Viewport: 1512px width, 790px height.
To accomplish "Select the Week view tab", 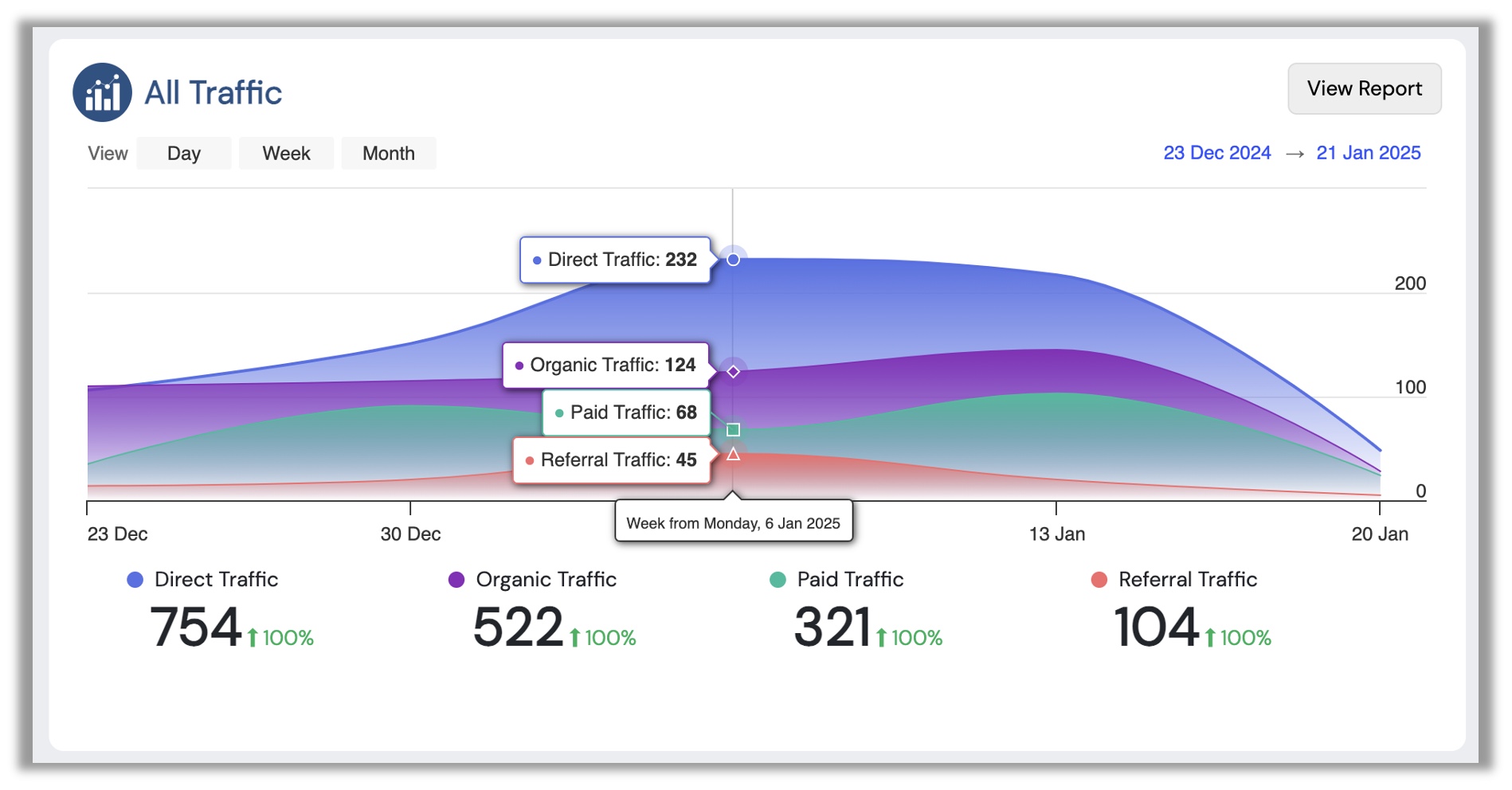I will pos(286,154).
